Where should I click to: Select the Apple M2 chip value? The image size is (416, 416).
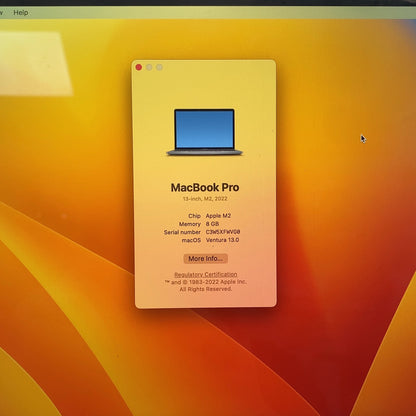click(218, 216)
